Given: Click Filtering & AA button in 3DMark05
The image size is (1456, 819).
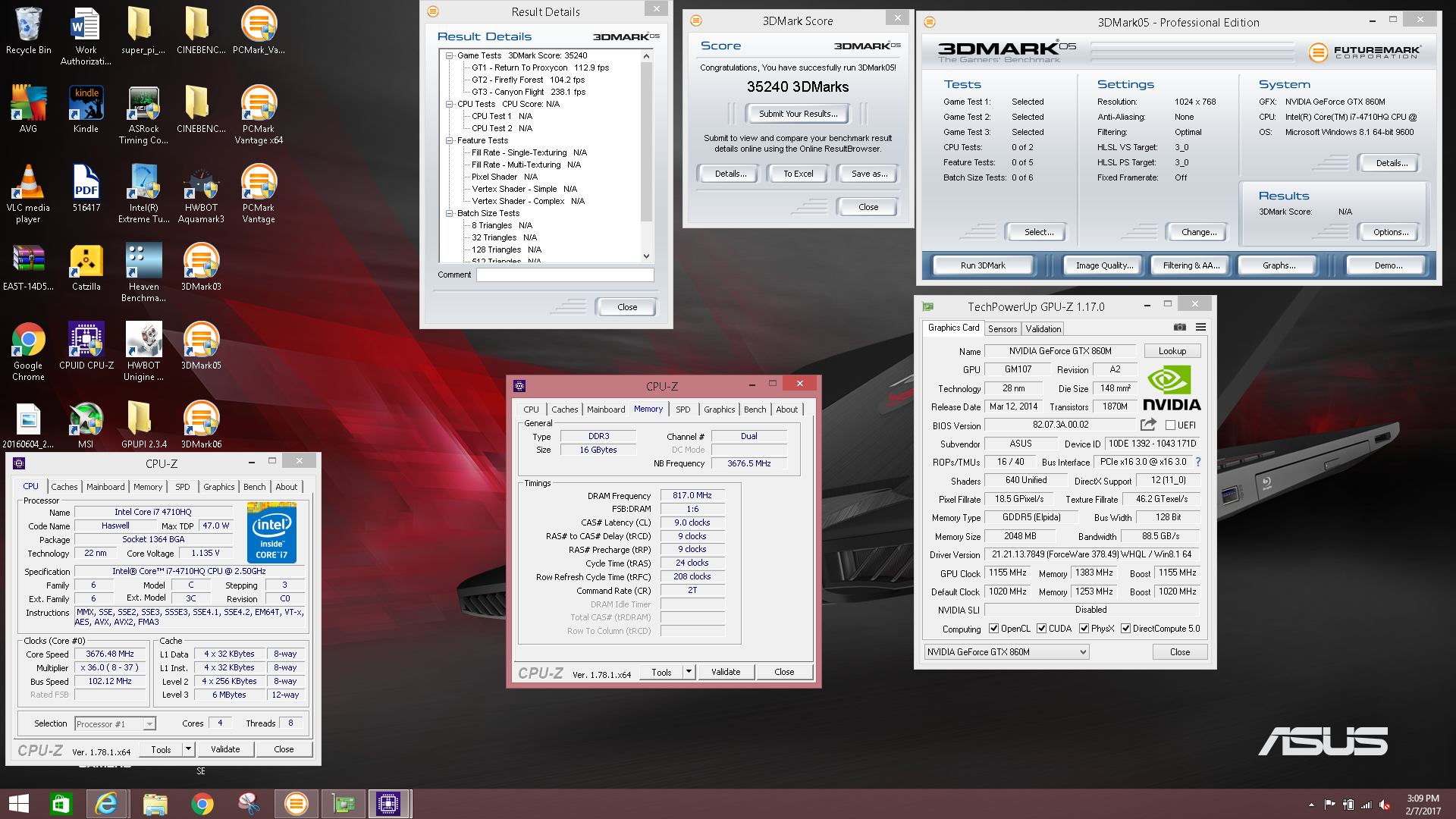Looking at the screenshot, I should [x=1191, y=265].
